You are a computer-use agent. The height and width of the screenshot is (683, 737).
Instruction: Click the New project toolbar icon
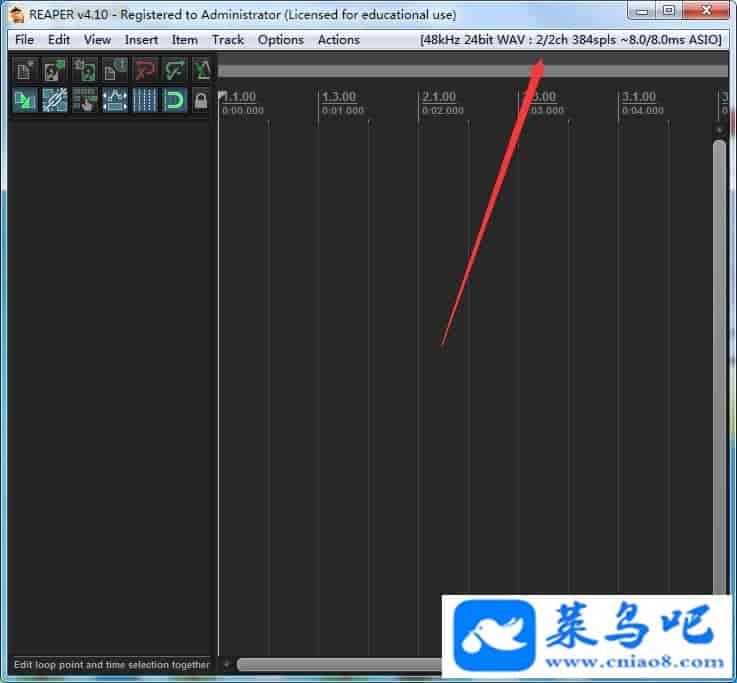click(x=25, y=71)
